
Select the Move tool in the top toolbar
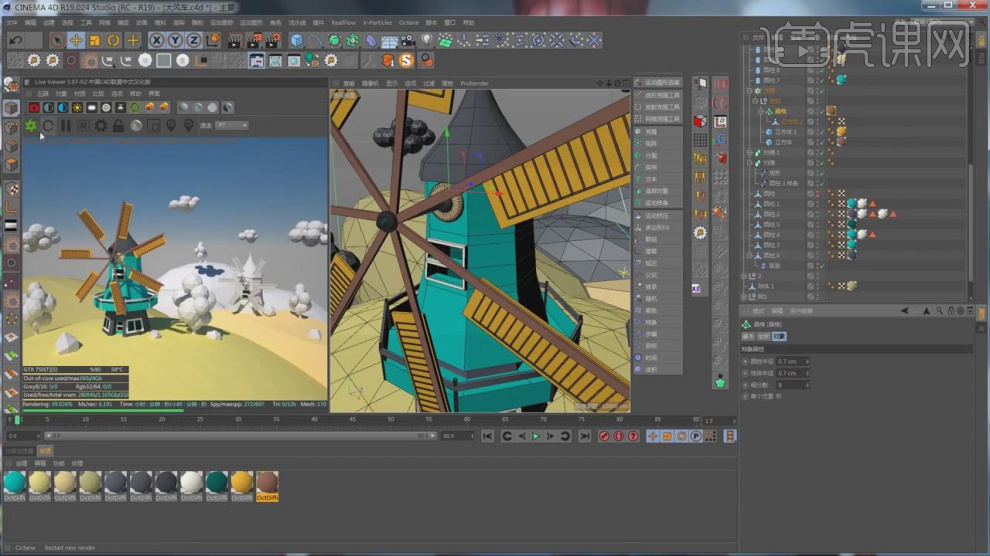coord(76,40)
